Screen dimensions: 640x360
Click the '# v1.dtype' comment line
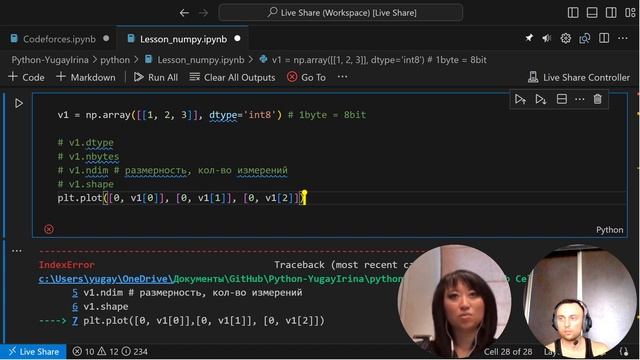point(86,142)
